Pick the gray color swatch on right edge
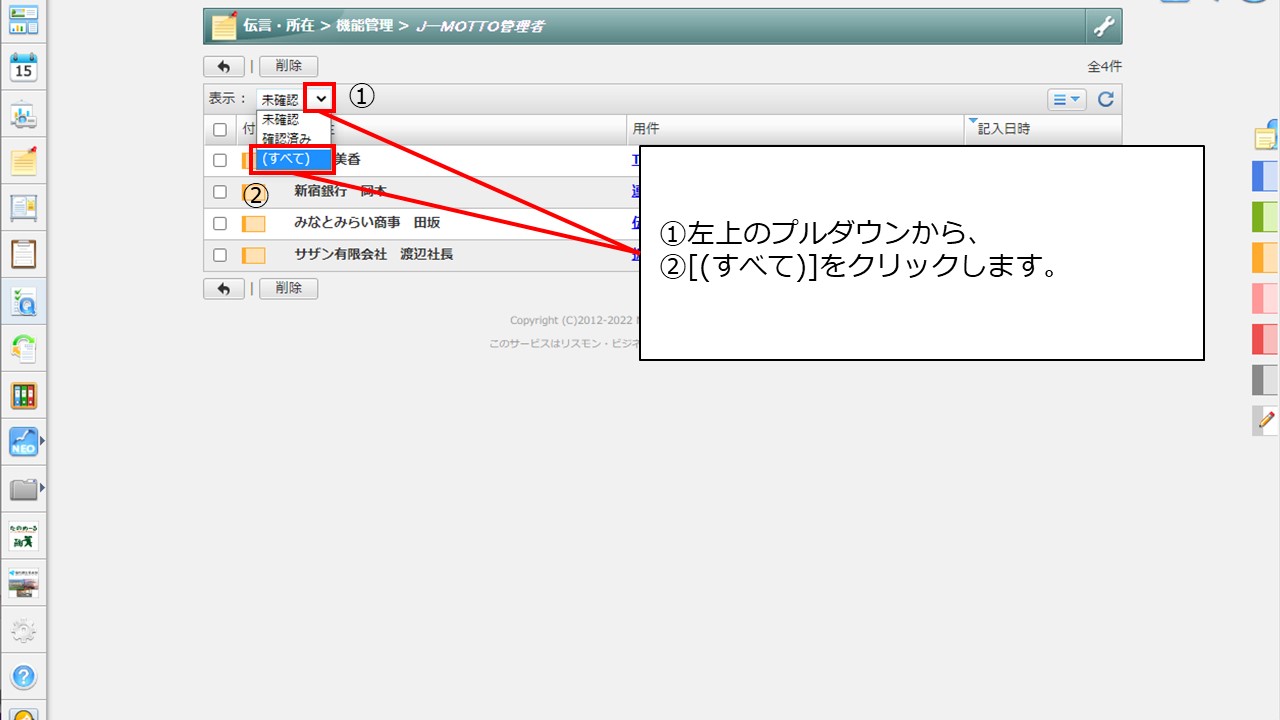The width and height of the screenshot is (1280, 720). [x=1266, y=380]
